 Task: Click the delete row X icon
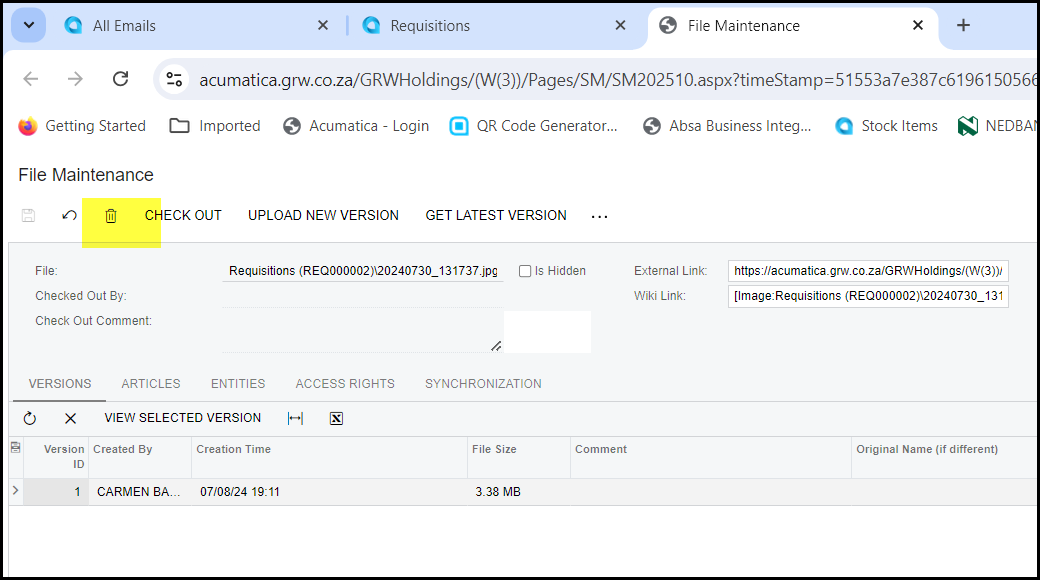[70, 418]
